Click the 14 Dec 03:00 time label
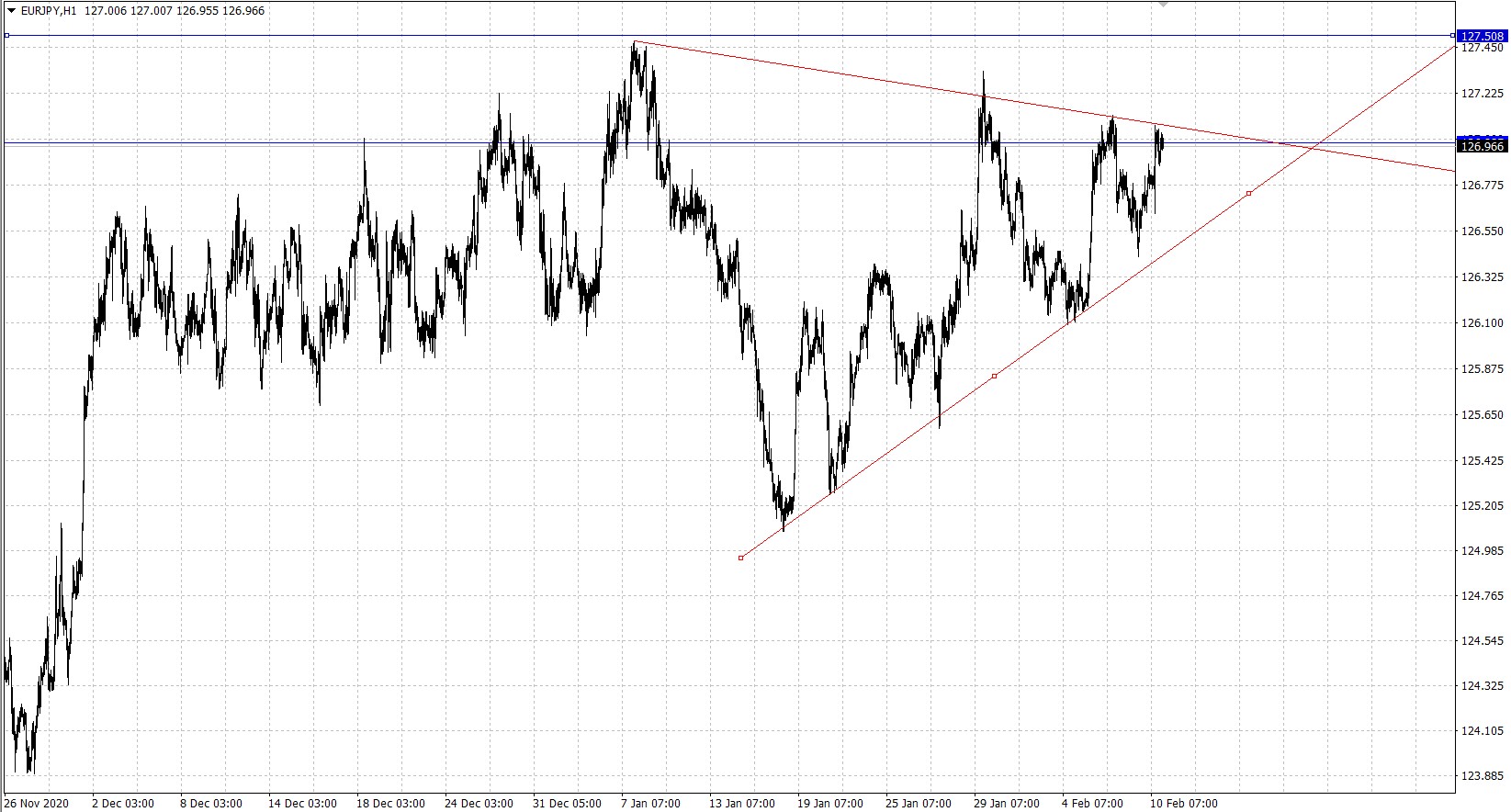Viewport: 1511px width, 812px height. [302, 804]
